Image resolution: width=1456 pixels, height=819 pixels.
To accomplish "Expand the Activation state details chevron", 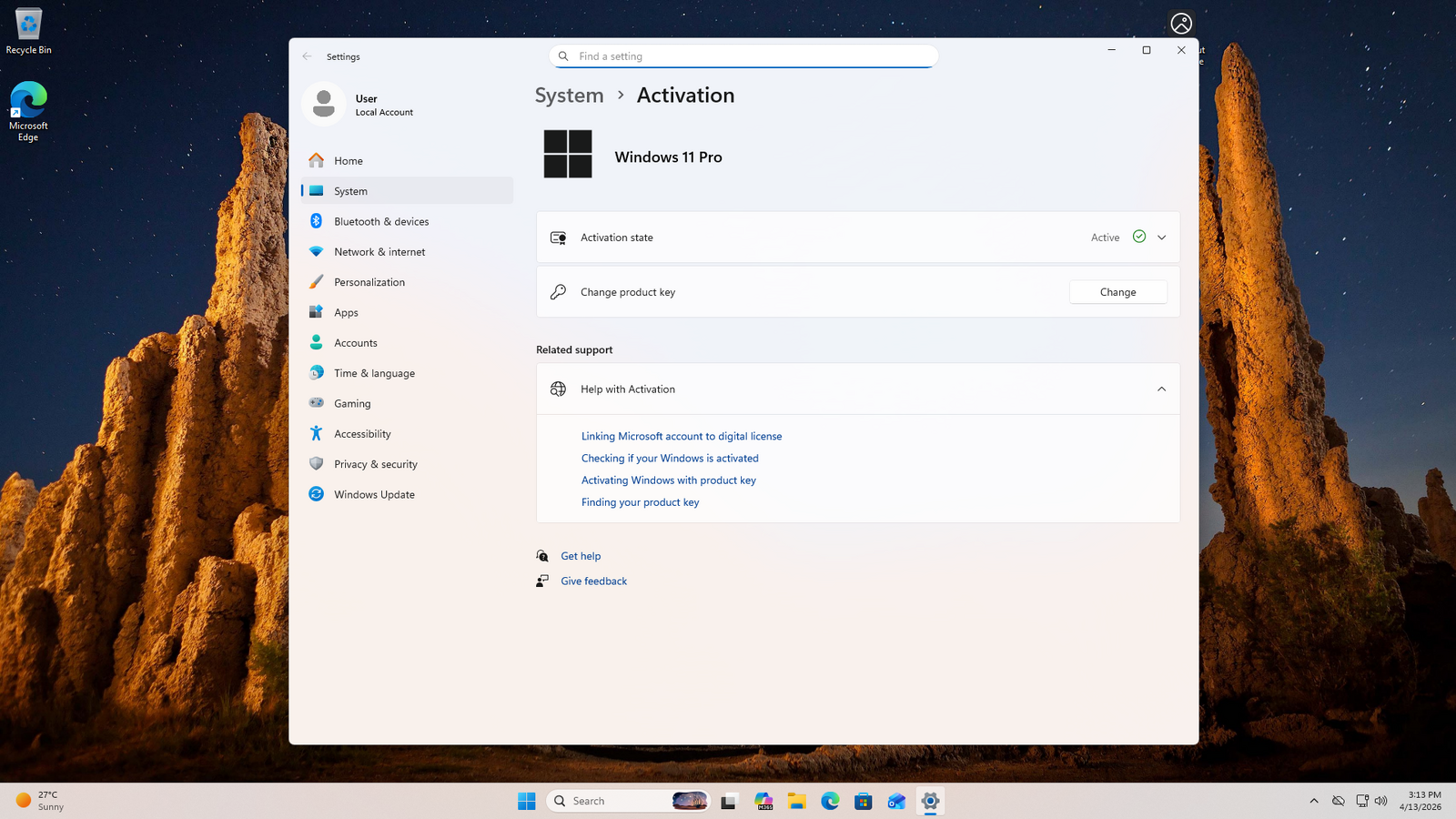I will (x=1161, y=238).
